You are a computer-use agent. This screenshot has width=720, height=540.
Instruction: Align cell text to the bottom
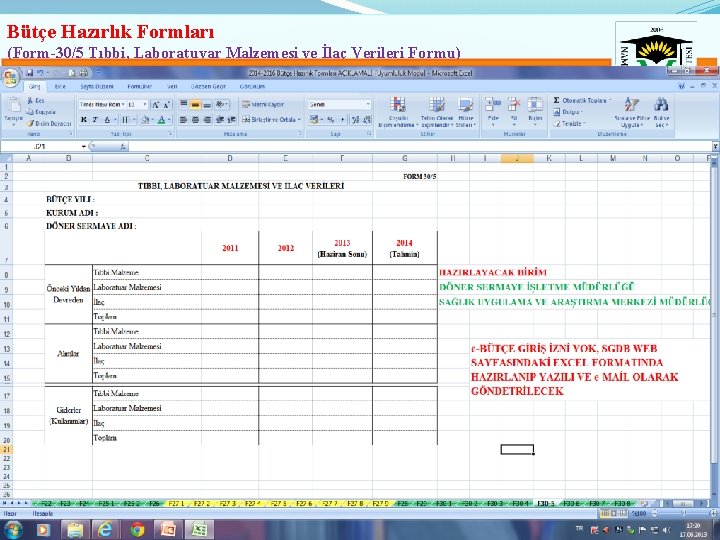[x=207, y=105]
